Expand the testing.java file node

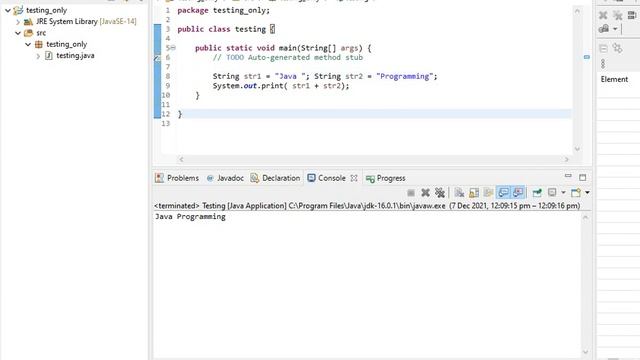tap(38, 56)
